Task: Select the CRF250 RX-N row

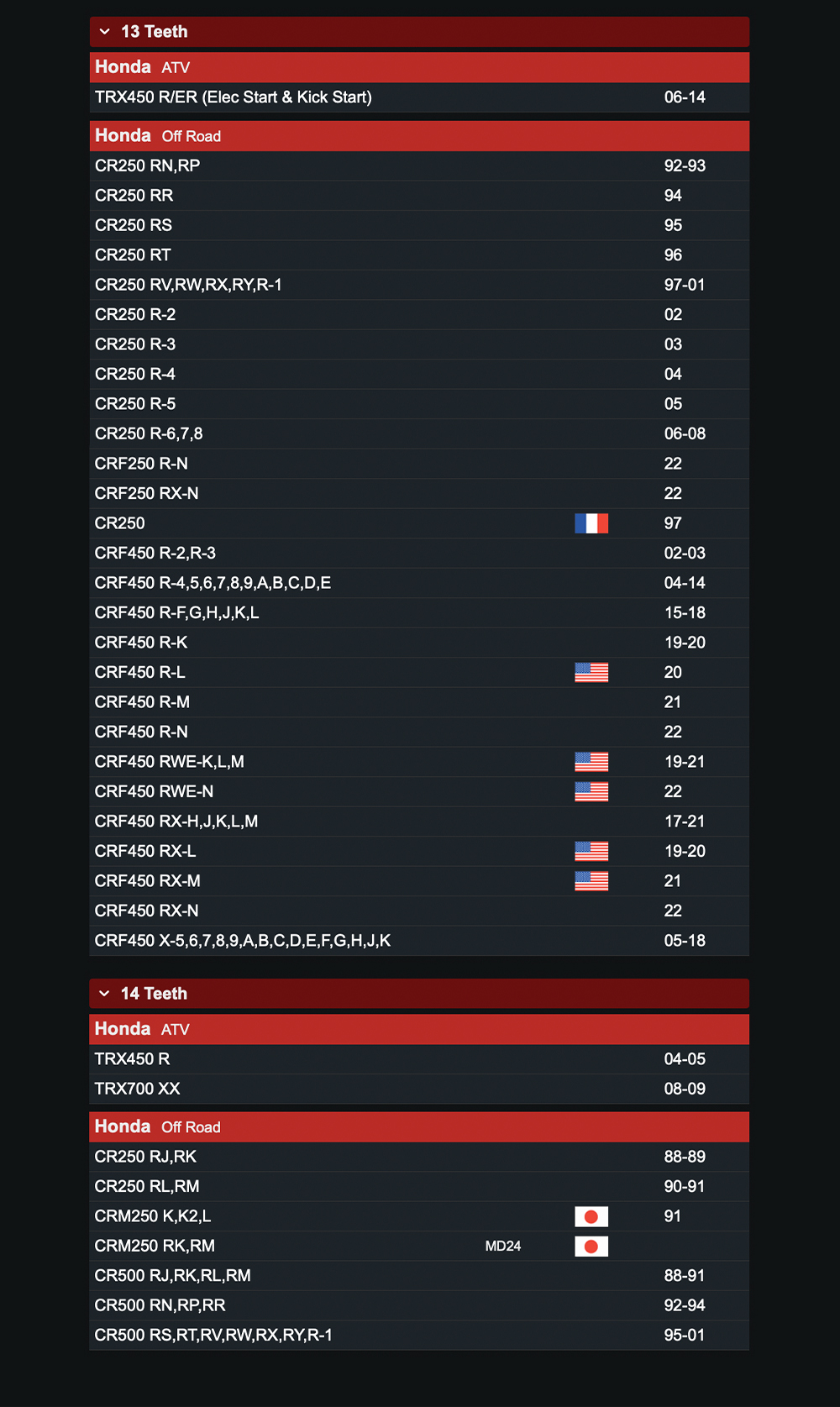Action: coord(419,493)
